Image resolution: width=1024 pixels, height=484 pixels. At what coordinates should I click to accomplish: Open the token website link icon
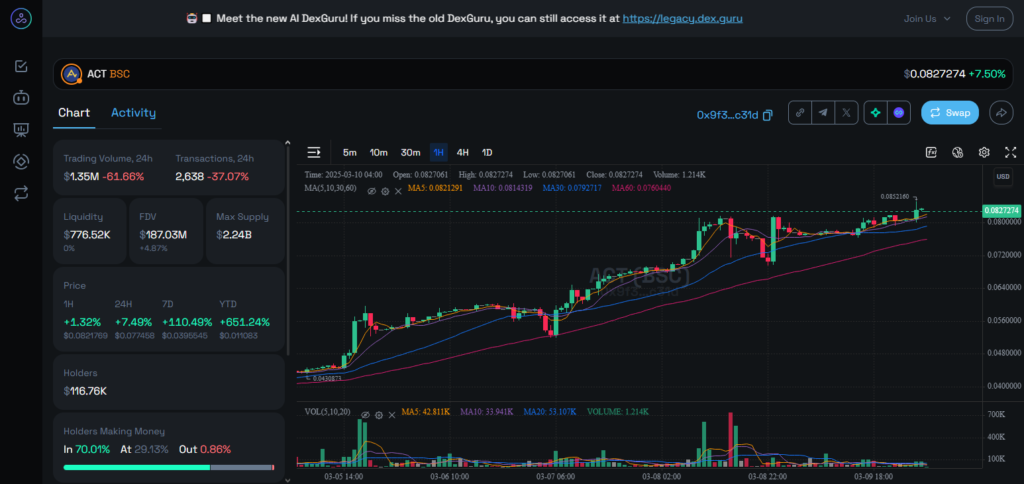point(800,112)
